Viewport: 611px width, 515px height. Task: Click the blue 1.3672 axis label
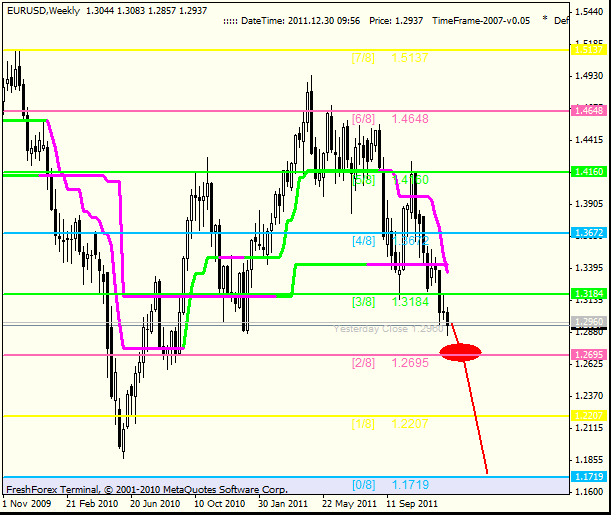pos(589,233)
